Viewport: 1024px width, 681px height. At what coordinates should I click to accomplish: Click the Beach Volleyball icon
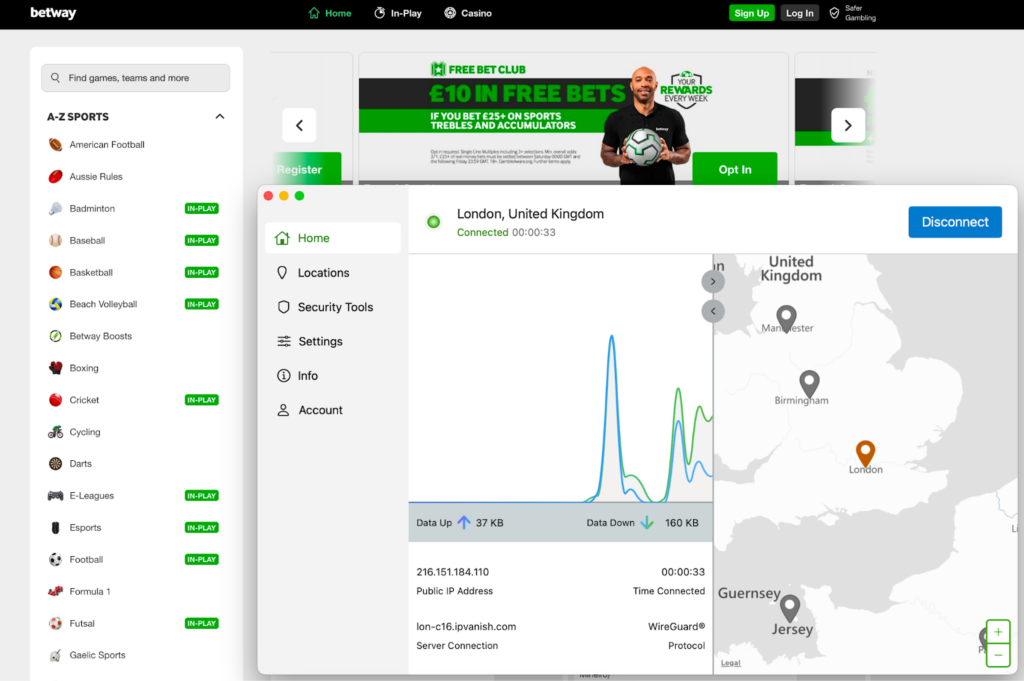point(56,304)
